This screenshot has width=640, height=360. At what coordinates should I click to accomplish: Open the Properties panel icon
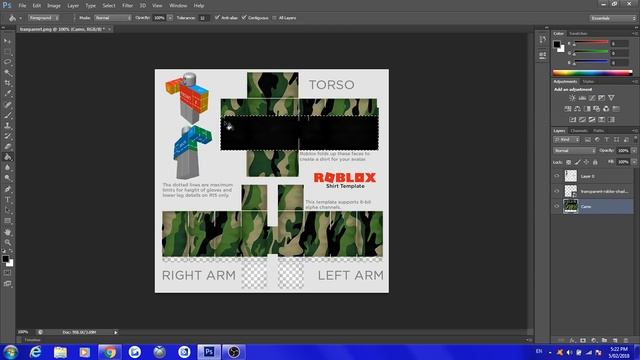[542, 55]
